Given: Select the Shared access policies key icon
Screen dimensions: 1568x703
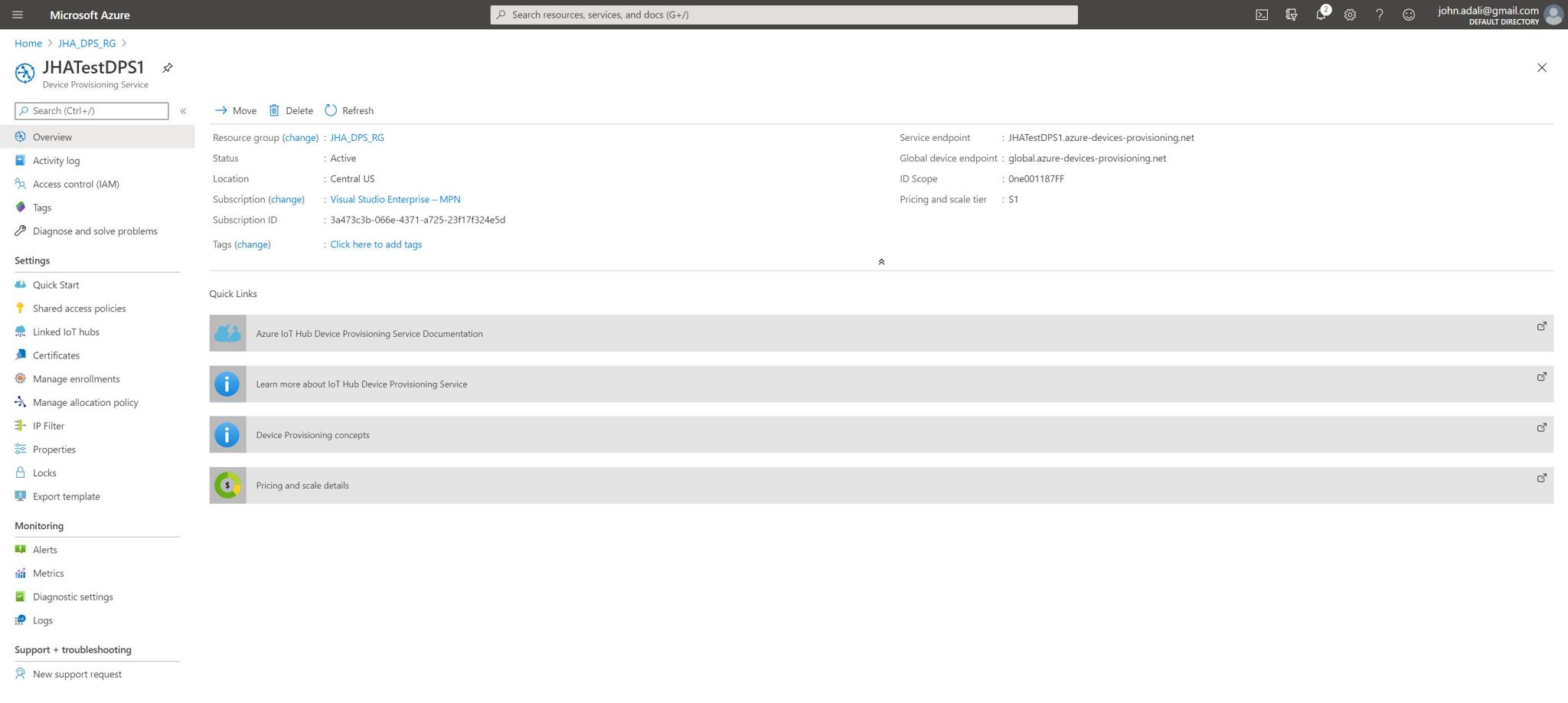Looking at the screenshot, I should [20, 308].
